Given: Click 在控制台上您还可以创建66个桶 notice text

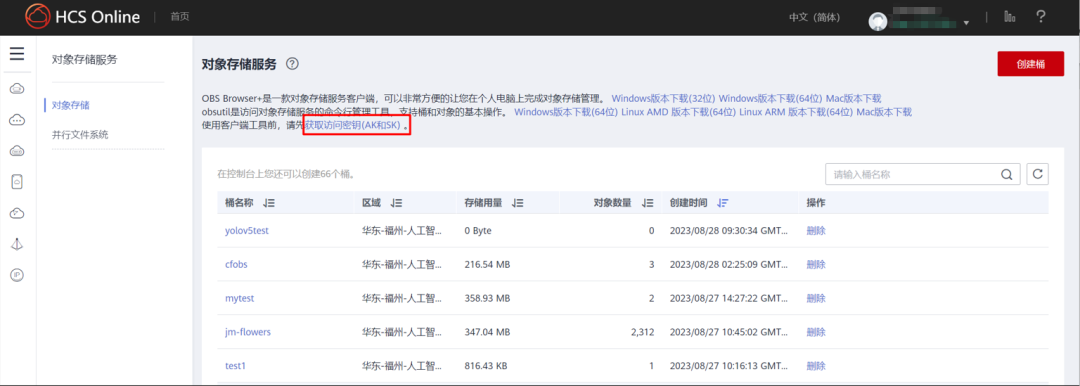Looking at the screenshot, I should pyautogui.click(x=287, y=174).
